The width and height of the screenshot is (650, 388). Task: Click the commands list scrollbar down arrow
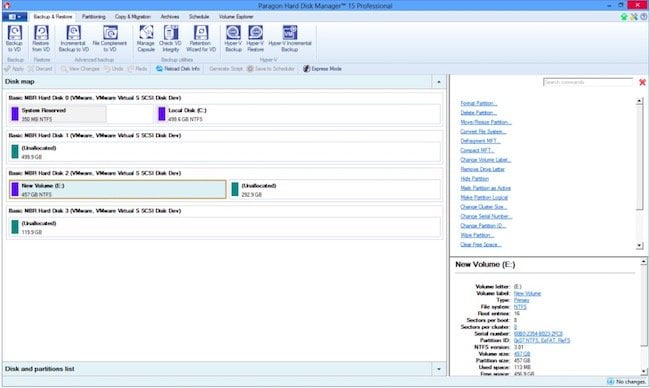click(x=639, y=246)
